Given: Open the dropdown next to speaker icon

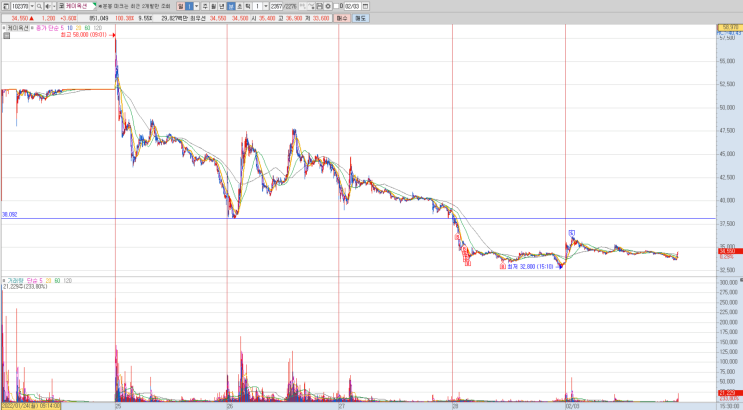Looking at the screenshot, I should (x=54, y=6).
